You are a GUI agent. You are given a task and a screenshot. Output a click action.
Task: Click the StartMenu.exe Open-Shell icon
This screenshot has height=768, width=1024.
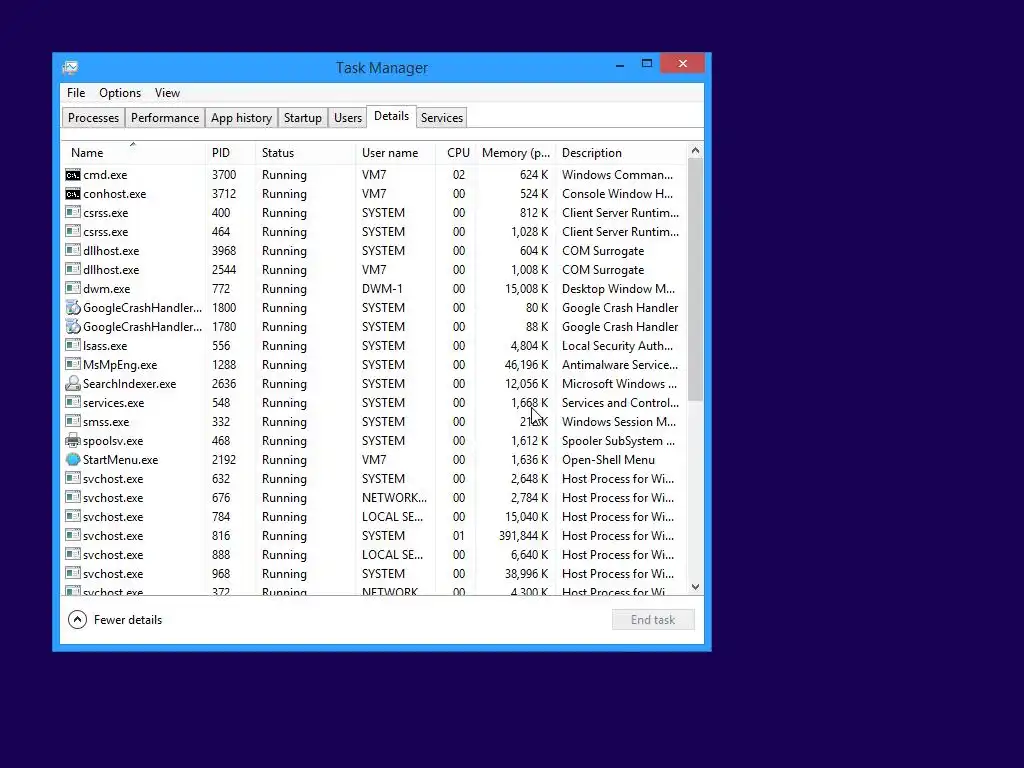73,460
